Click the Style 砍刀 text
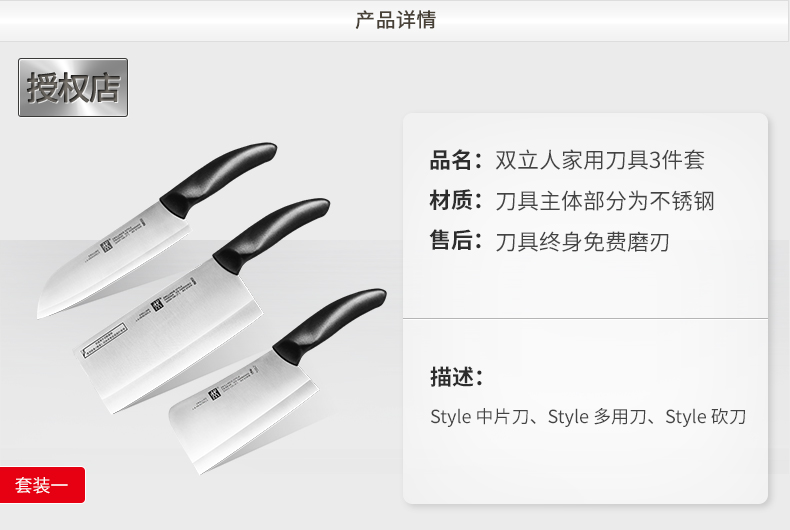Viewport: 790px width, 530px height. coord(705,417)
